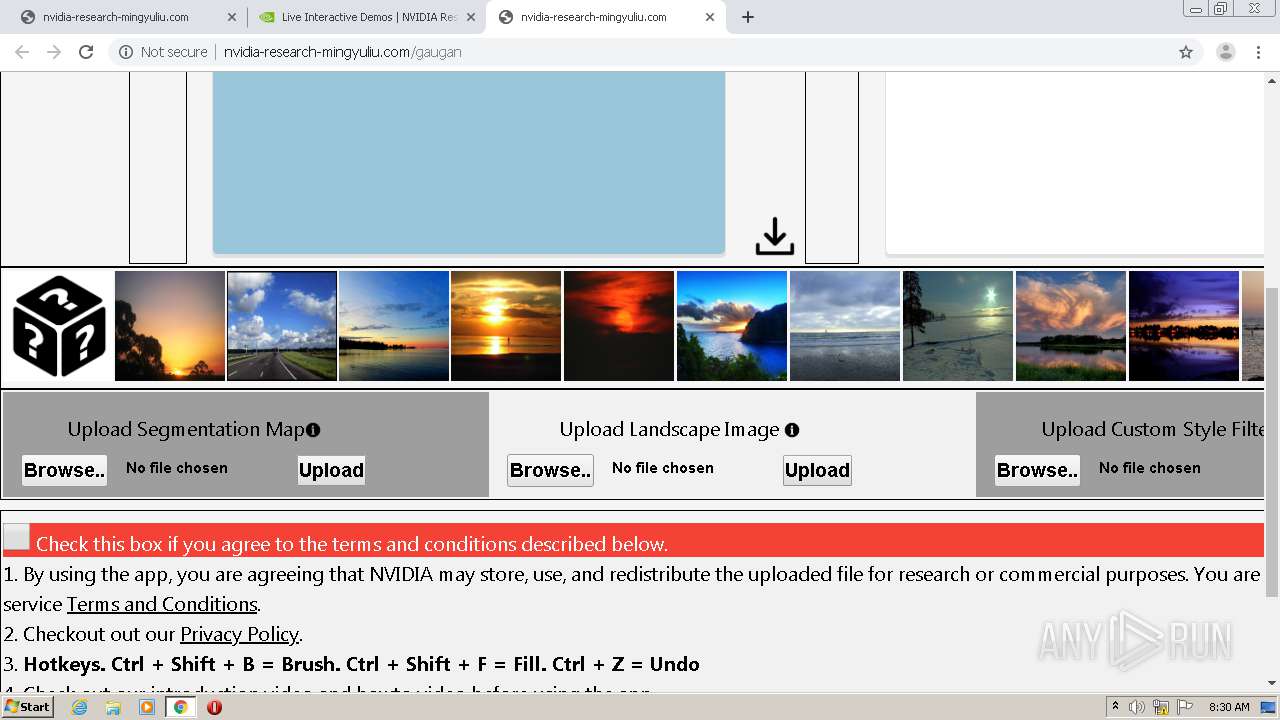Screen dimensions: 1280x720
Task: Open the Terms and Conditions link
Action: [x=162, y=604]
